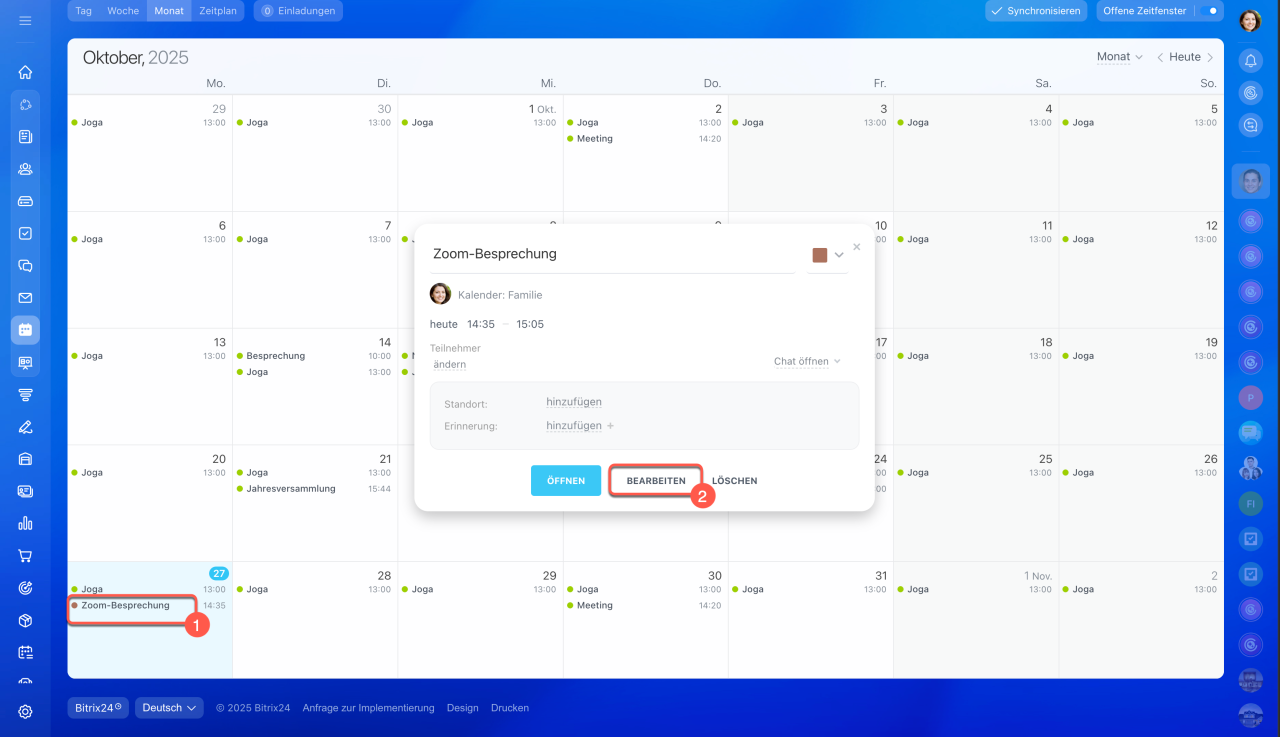Viewport: 1280px width, 737px height.
Task: Open the mail envelope icon in sidebar
Action: click(x=25, y=298)
